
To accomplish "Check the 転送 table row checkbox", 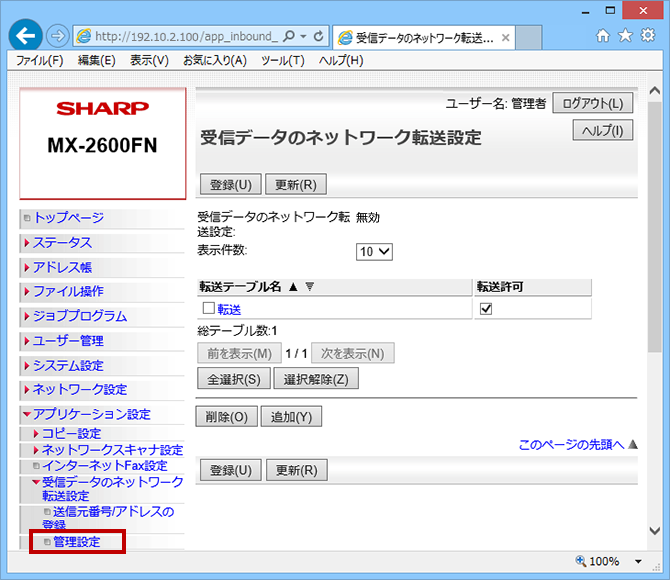I will [209, 310].
